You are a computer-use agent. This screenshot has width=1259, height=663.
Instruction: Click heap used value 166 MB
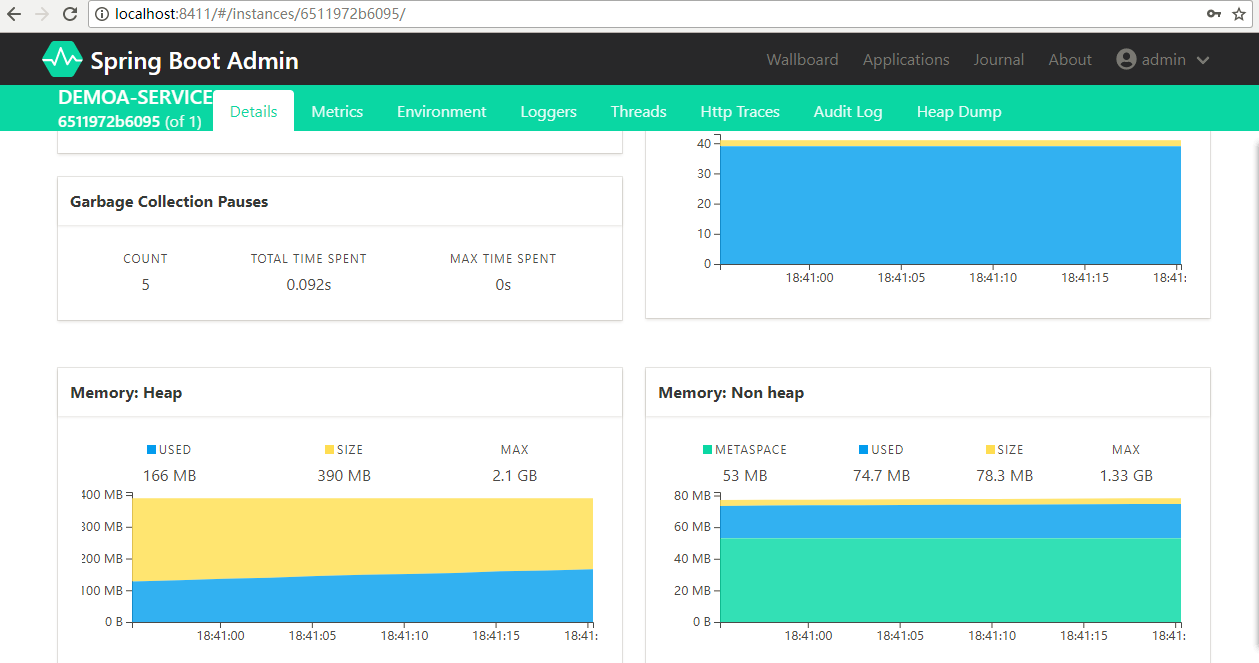(170, 476)
